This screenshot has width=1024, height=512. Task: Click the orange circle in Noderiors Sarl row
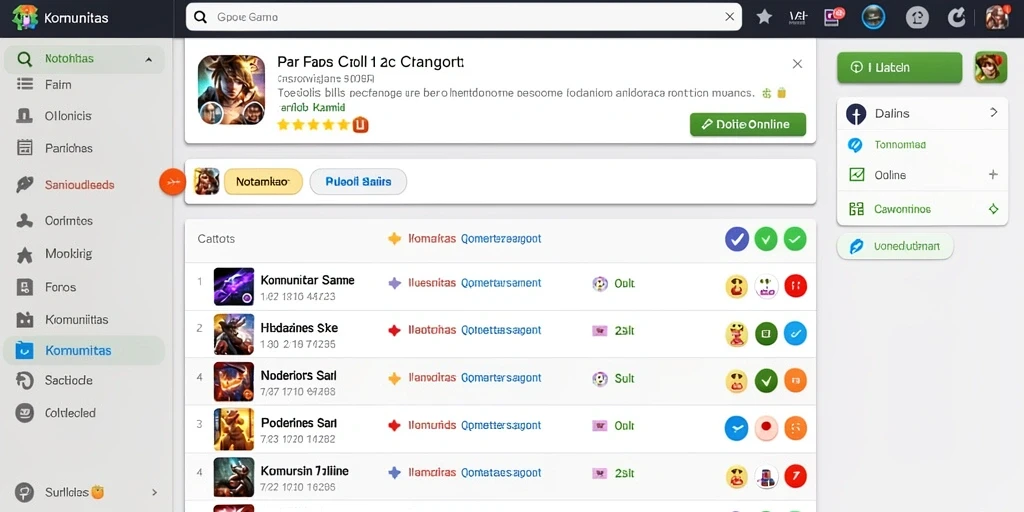(x=795, y=381)
